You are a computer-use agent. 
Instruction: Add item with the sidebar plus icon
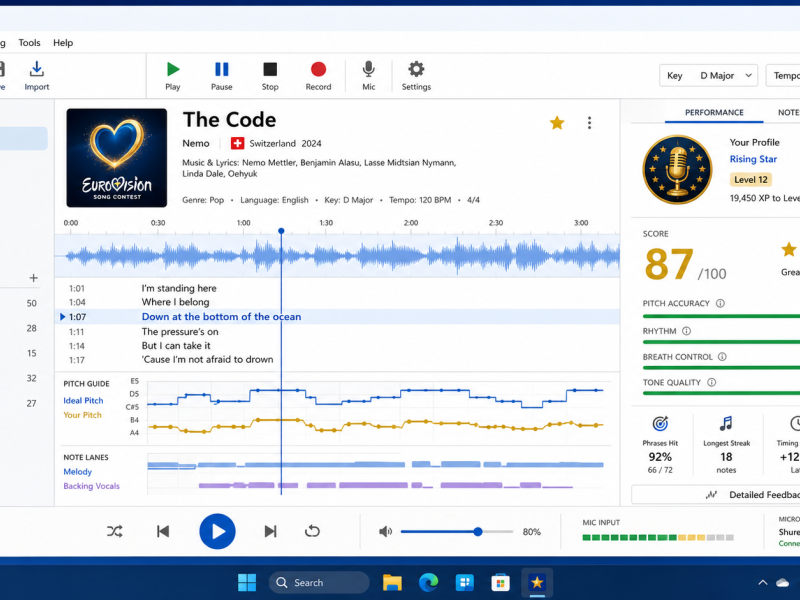34,278
